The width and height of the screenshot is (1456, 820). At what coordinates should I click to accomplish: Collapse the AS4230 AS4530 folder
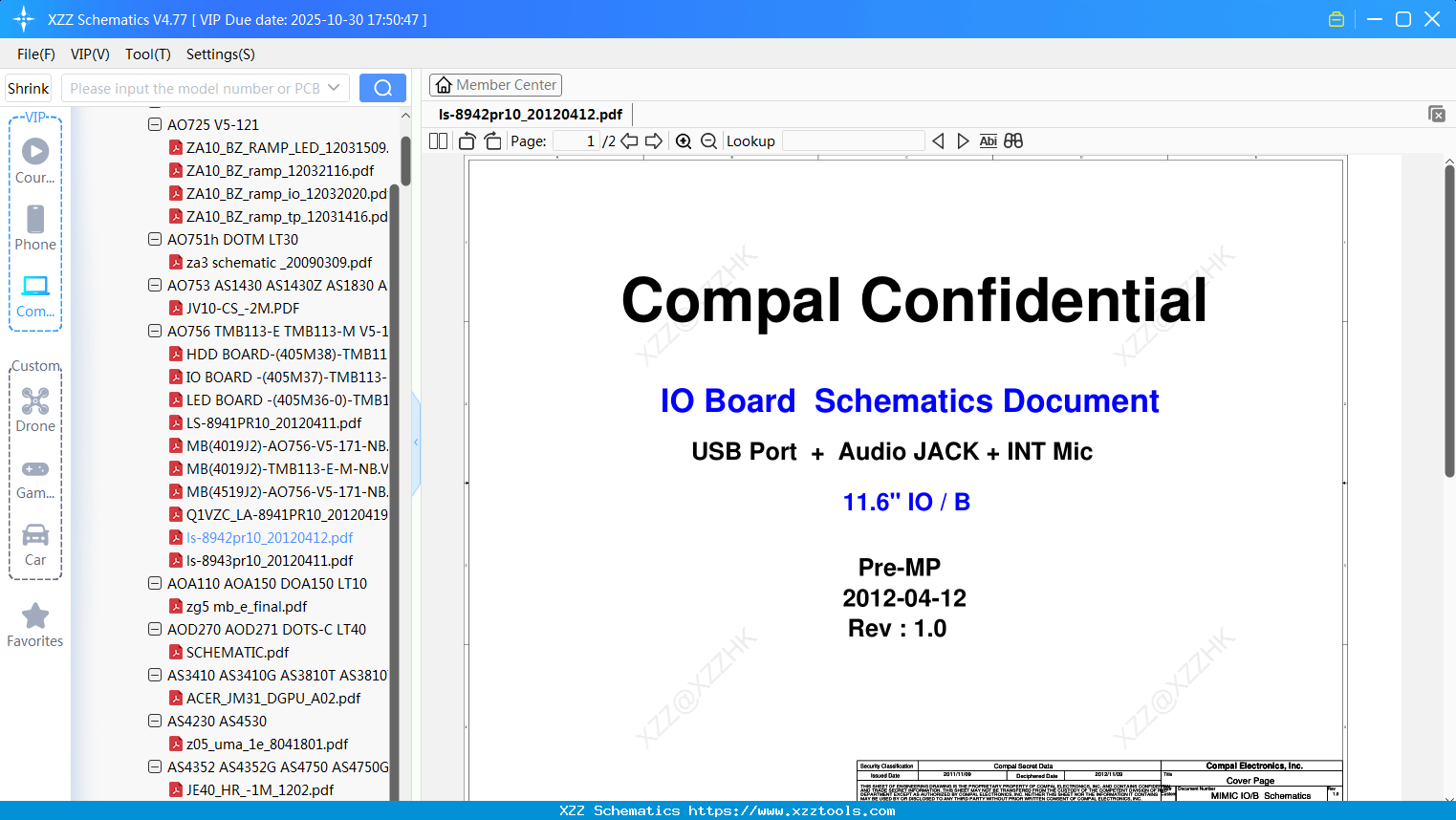tap(155, 721)
